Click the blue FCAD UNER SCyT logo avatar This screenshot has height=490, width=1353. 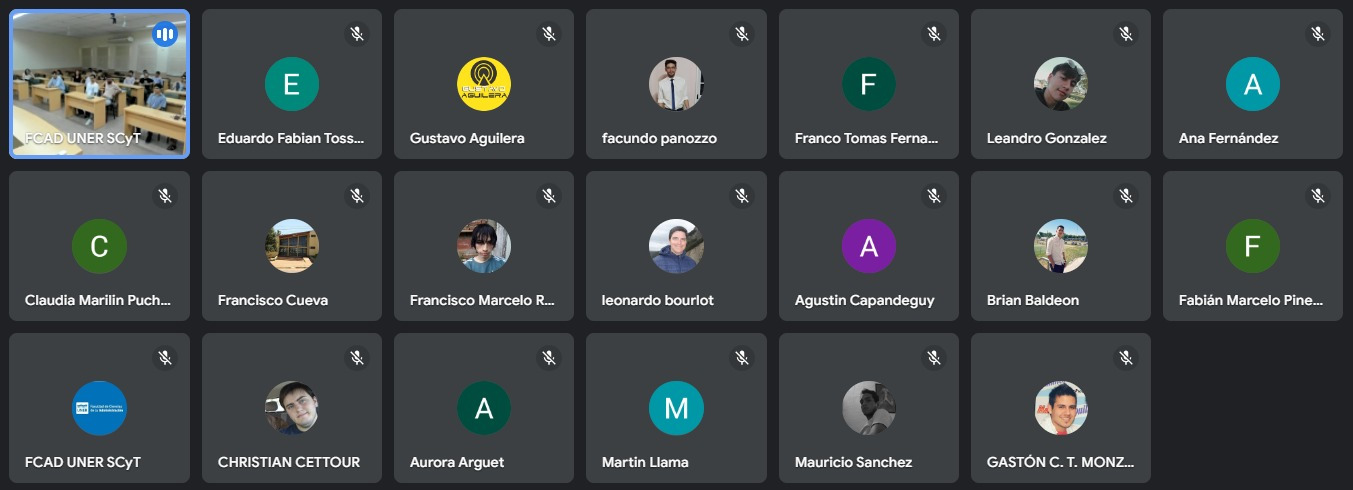point(100,408)
